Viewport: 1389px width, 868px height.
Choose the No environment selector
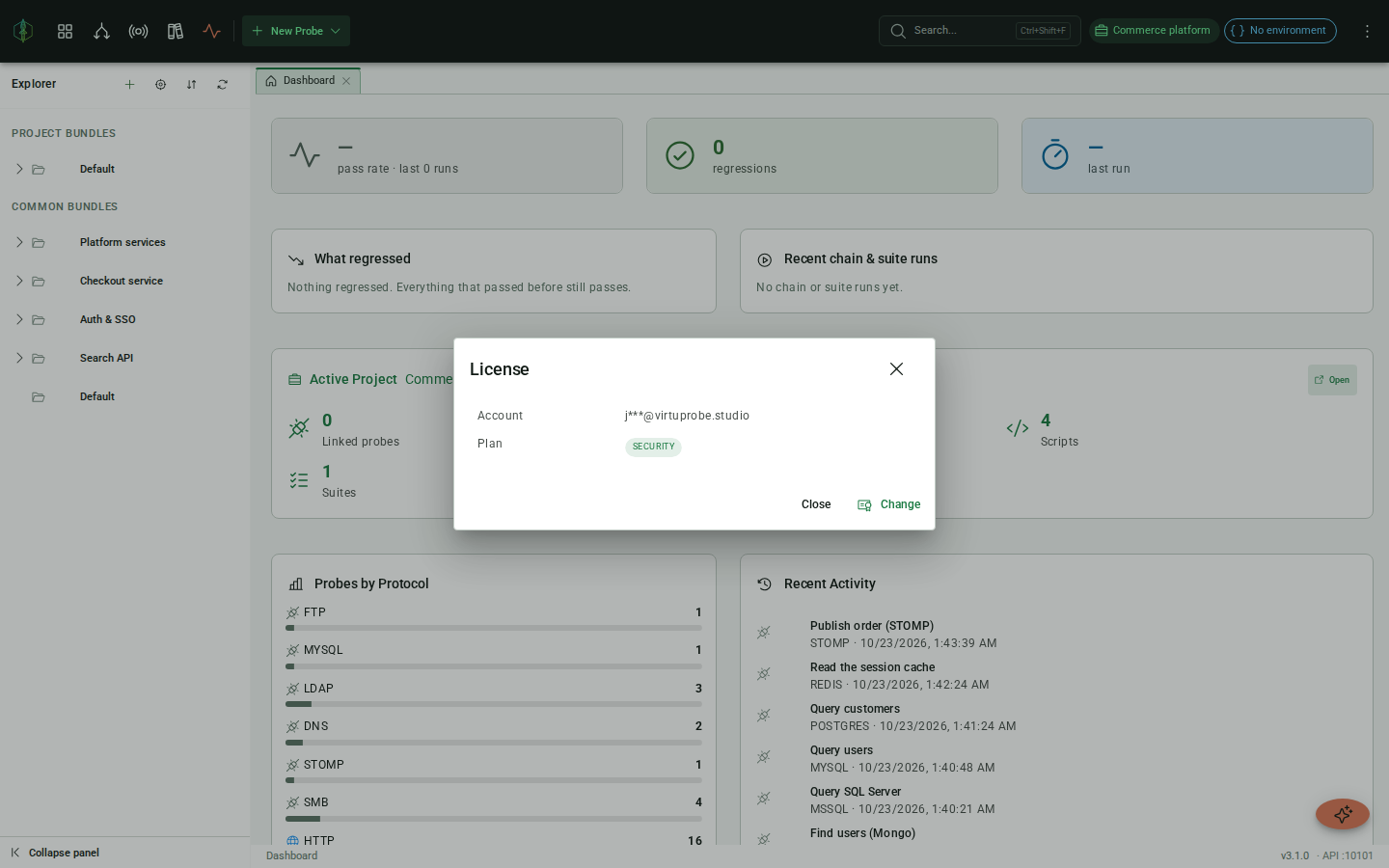[x=1280, y=31]
